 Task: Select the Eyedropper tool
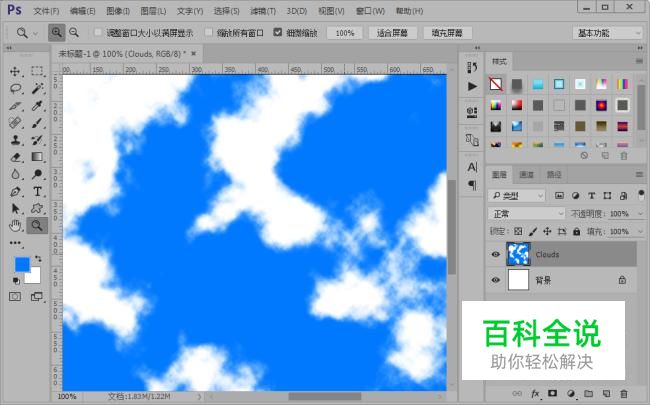click(x=37, y=106)
